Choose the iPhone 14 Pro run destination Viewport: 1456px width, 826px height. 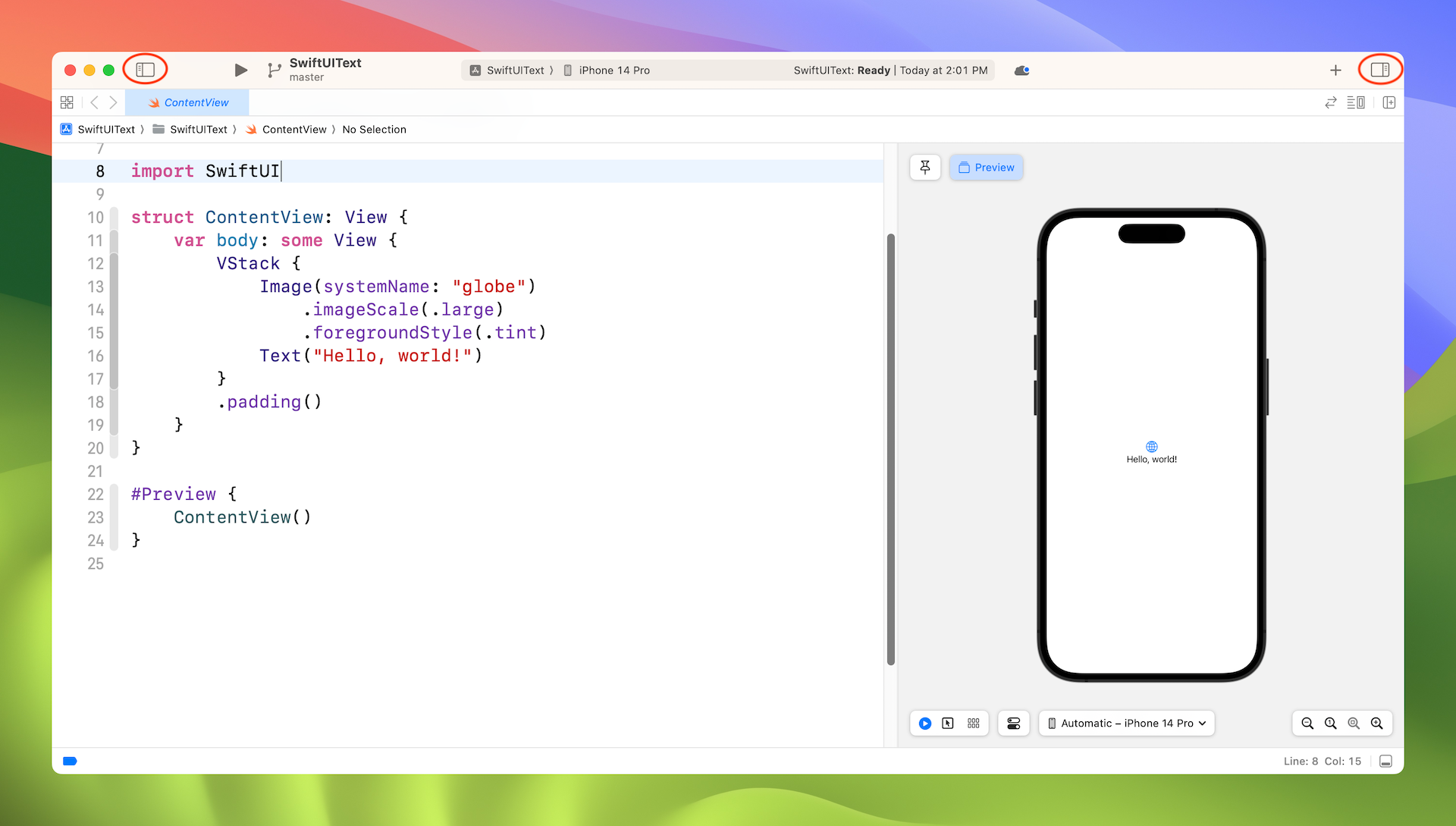(x=607, y=70)
